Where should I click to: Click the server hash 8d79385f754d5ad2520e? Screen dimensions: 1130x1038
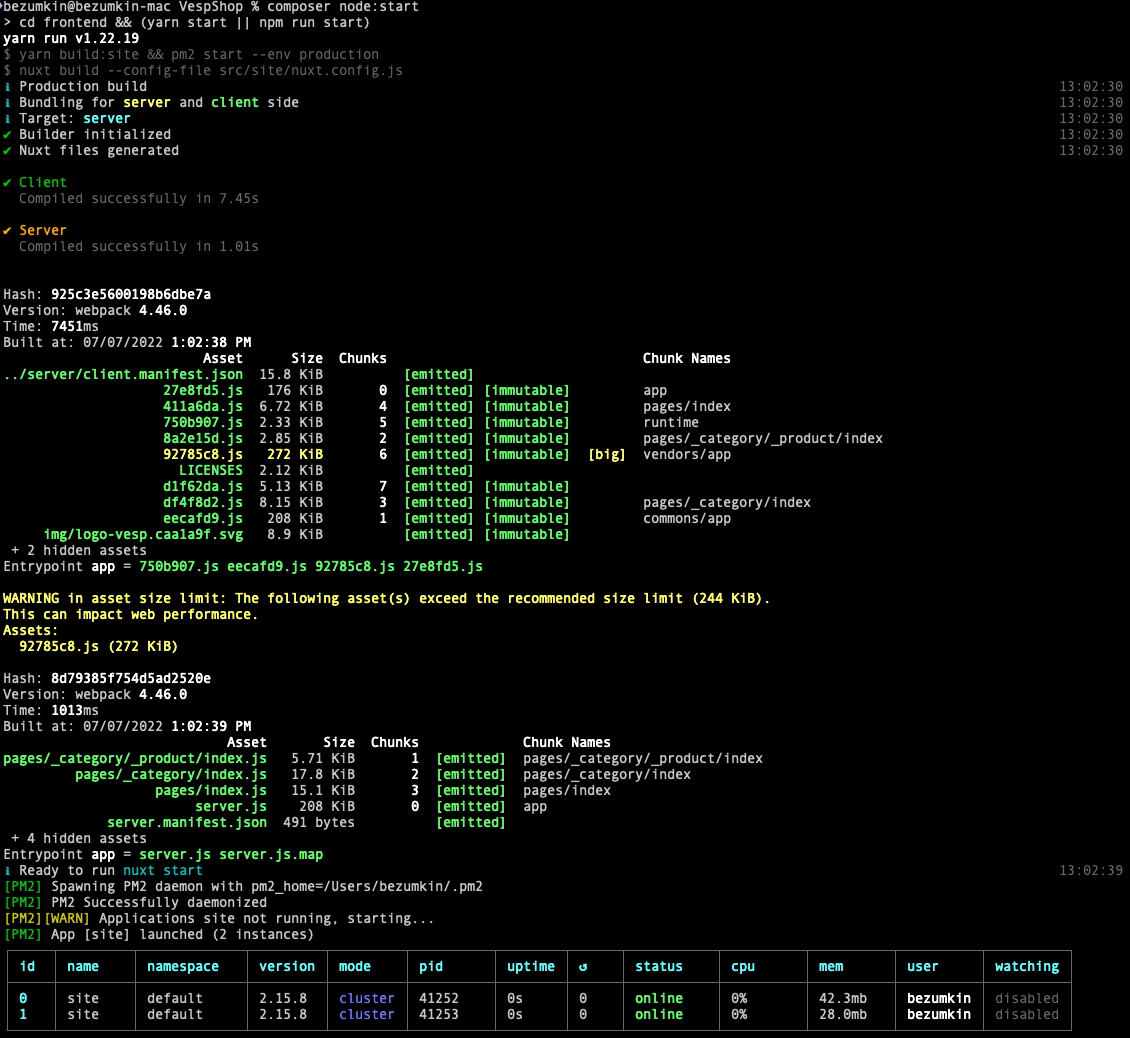pyautogui.click(x=130, y=678)
